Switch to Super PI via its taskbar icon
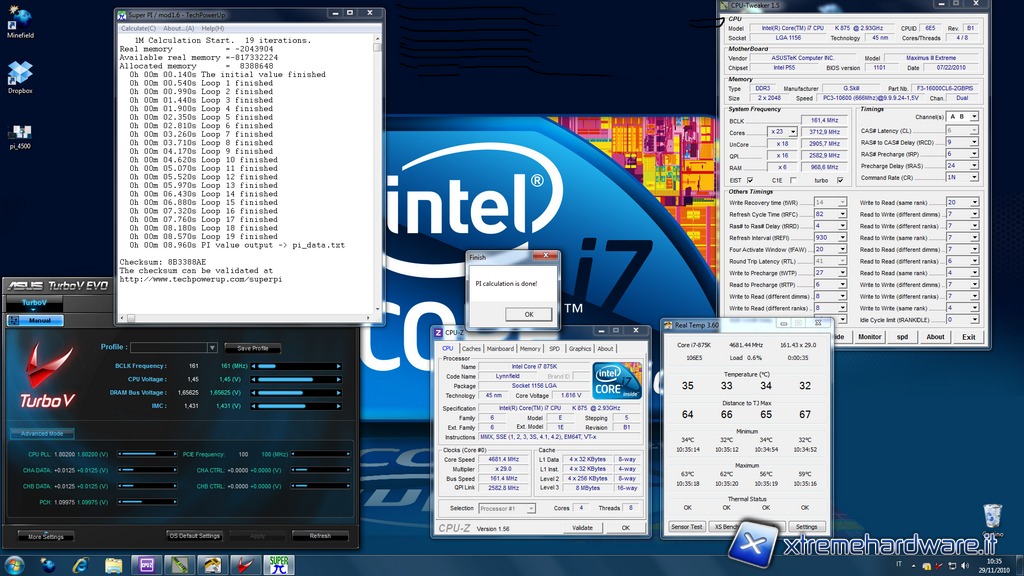Screen dimensions: 1024x576 (277, 564)
